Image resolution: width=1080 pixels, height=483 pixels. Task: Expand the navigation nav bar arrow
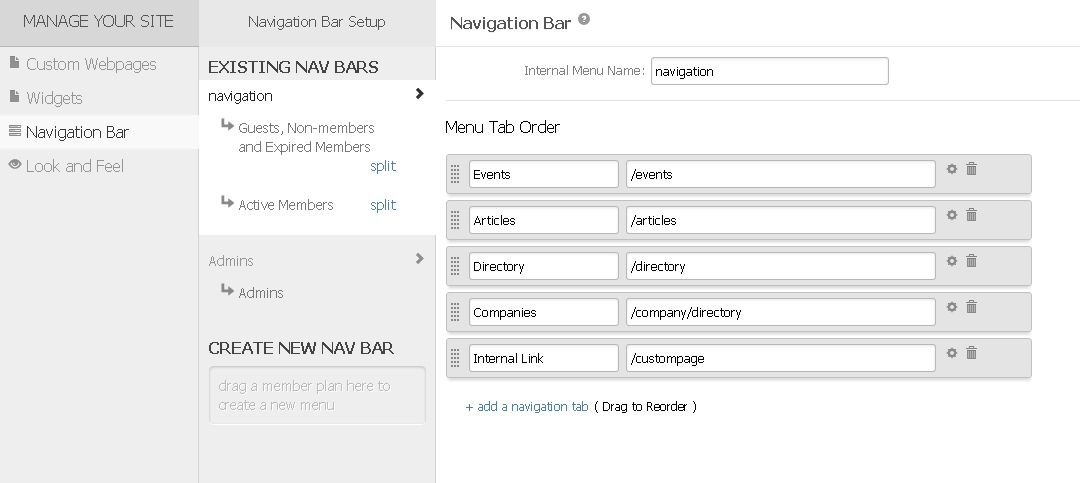[419, 94]
